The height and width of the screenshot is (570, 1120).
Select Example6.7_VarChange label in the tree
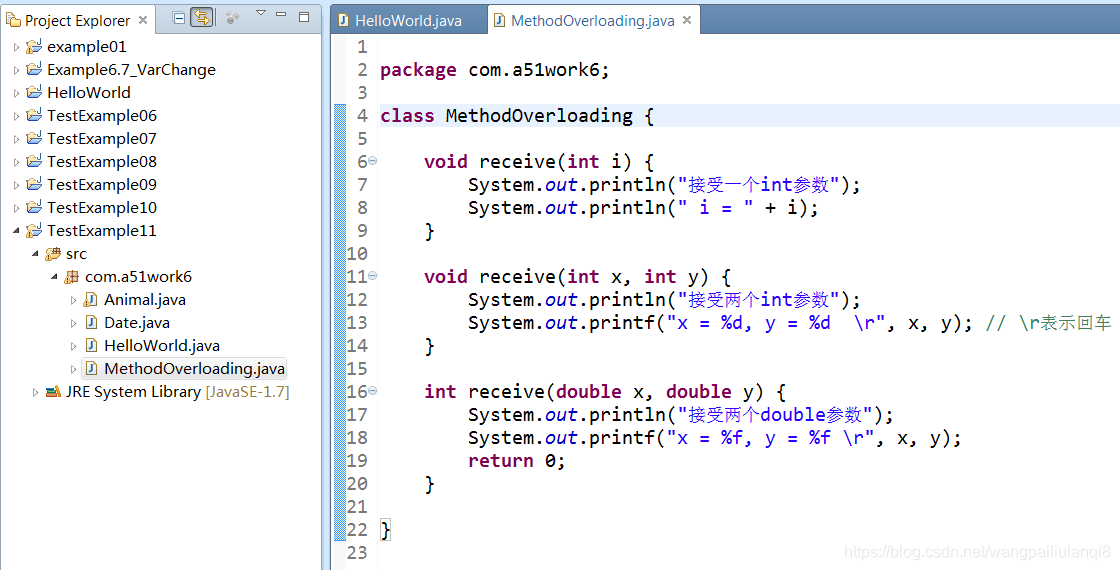pyautogui.click(x=131, y=70)
